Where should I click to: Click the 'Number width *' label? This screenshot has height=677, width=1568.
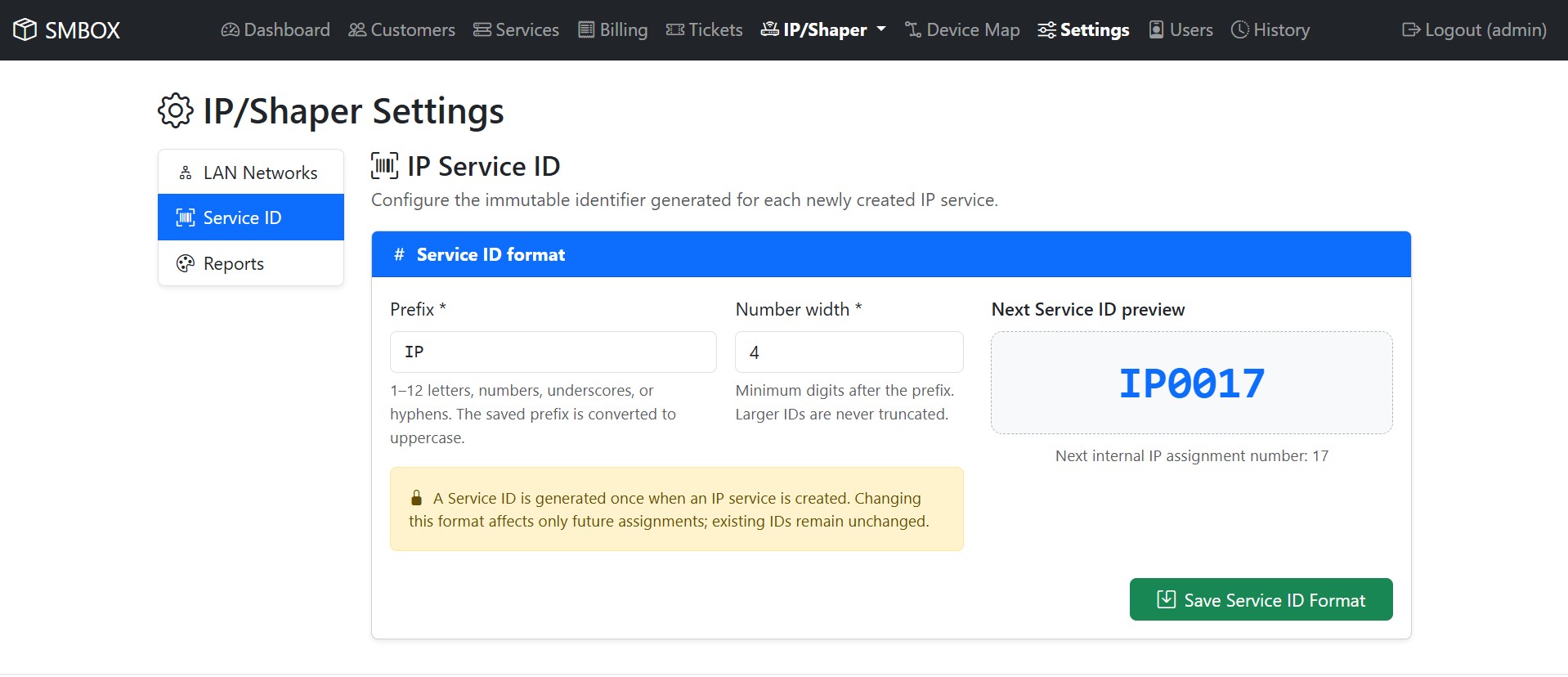799,309
